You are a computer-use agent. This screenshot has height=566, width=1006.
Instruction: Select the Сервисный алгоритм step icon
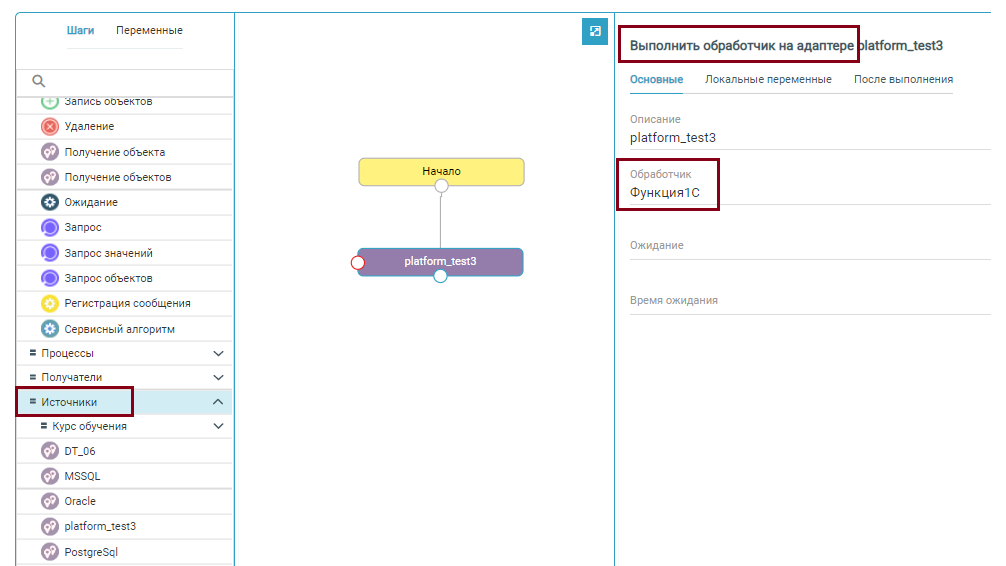point(50,329)
